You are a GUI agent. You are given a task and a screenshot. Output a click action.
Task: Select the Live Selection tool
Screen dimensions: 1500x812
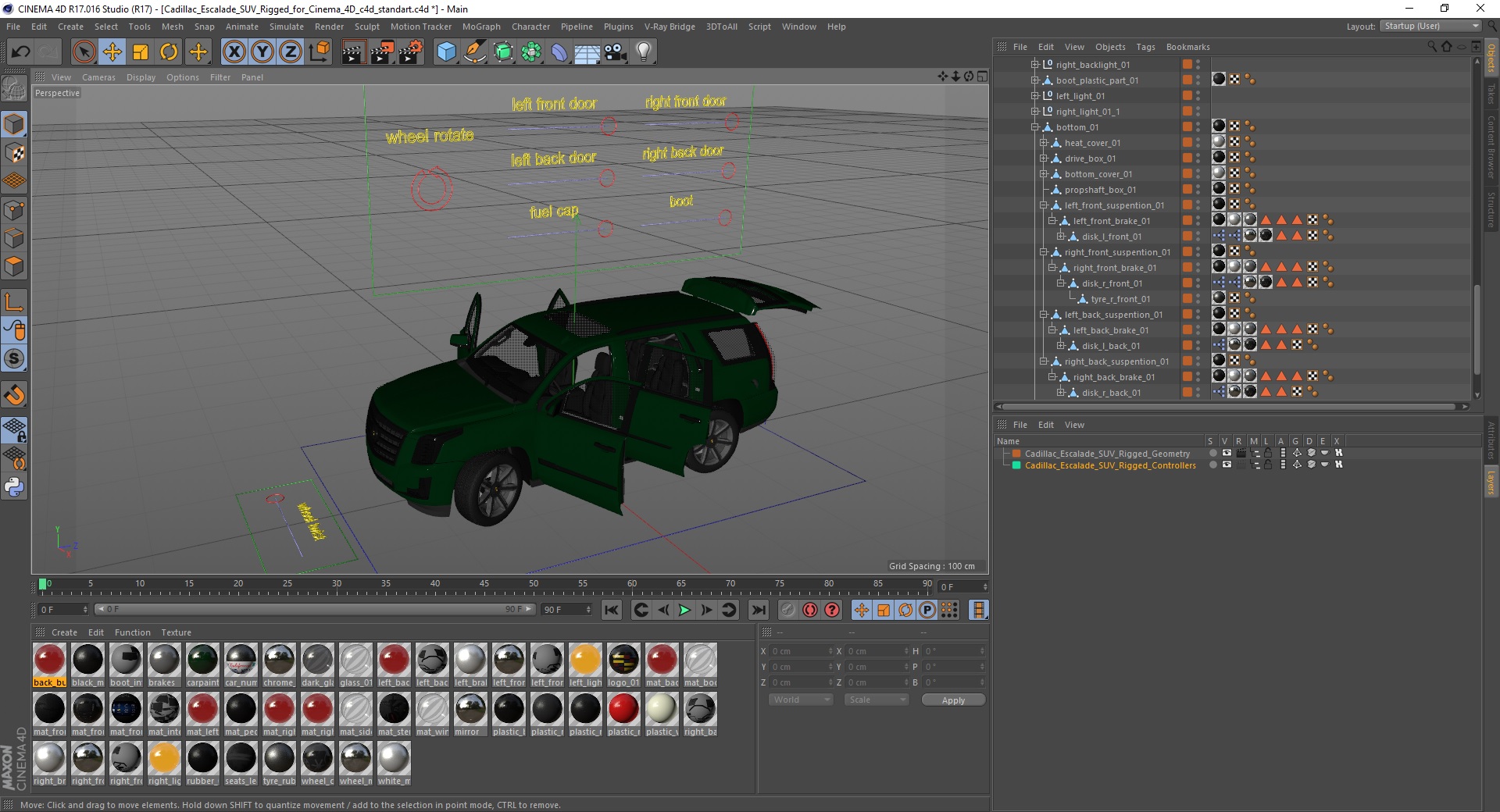click(x=84, y=52)
